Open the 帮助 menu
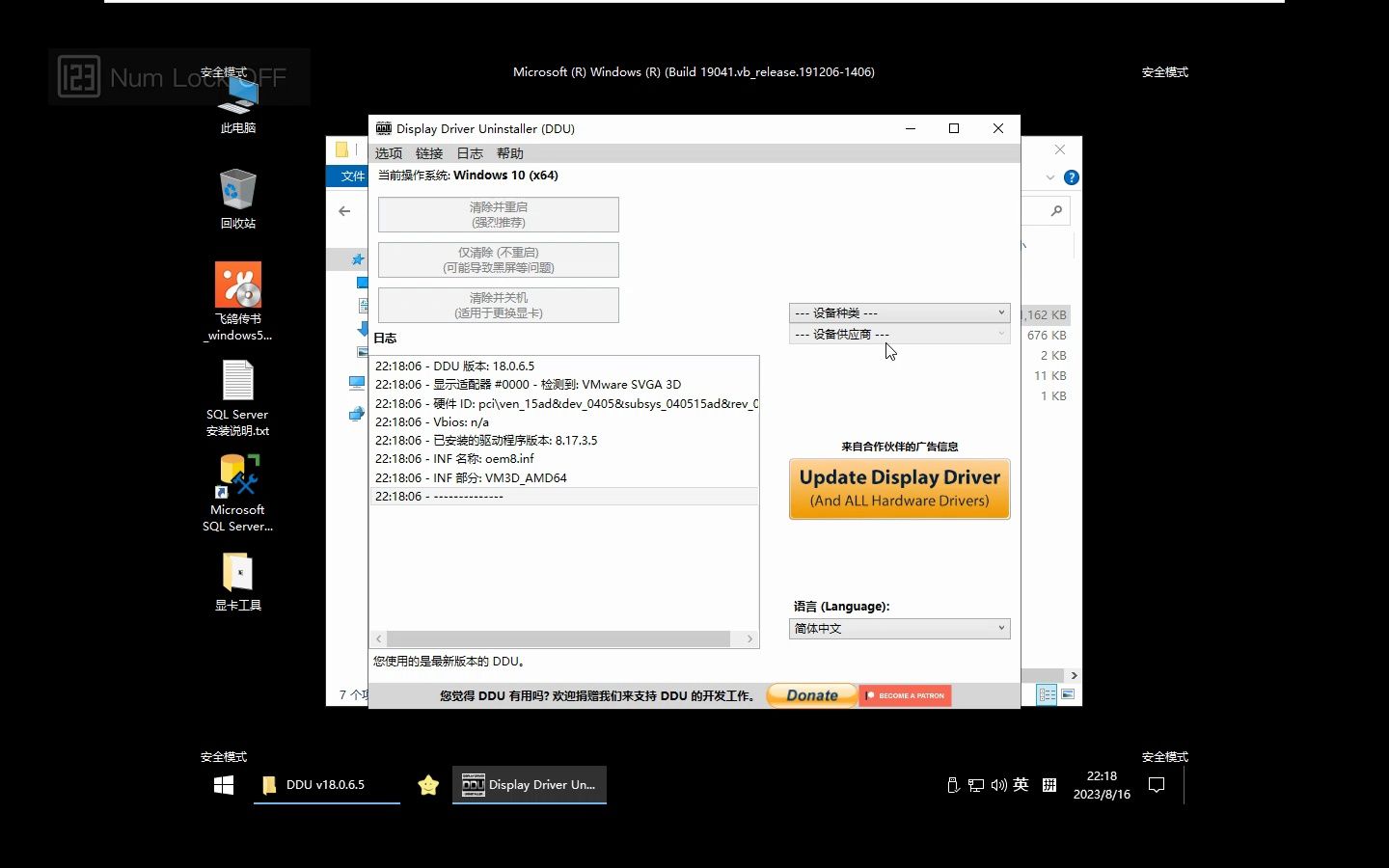1389x868 pixels. (x=510, y=153)
